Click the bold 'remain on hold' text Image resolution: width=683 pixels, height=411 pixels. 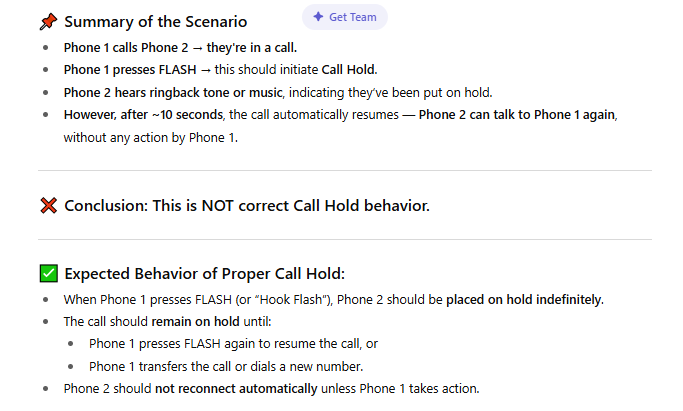(x=196, y=322)
